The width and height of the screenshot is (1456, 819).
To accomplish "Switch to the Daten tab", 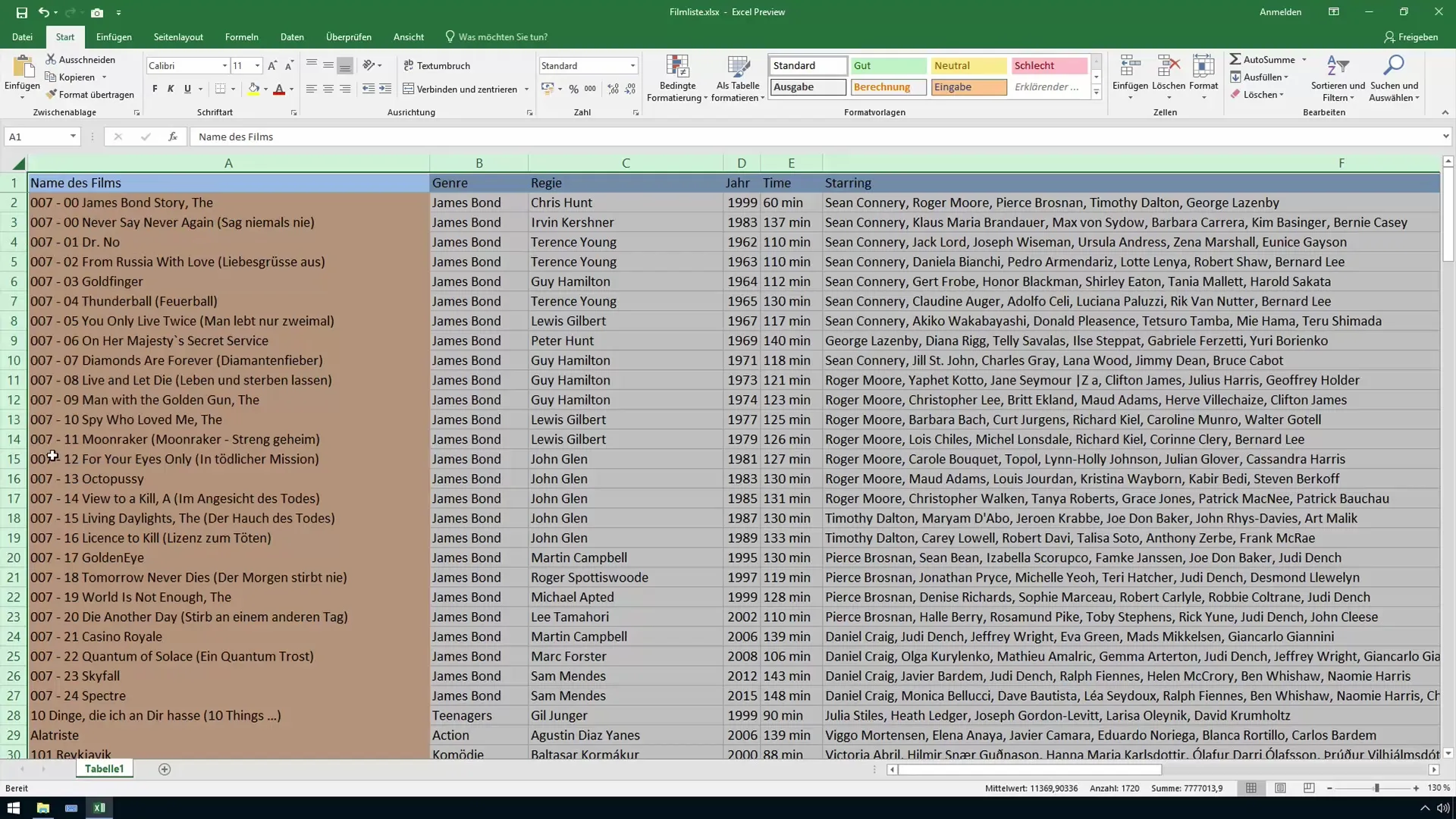I will 292,36.
